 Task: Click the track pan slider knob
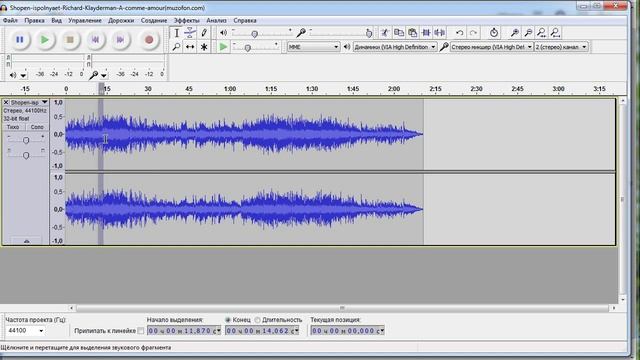(26, 156)
